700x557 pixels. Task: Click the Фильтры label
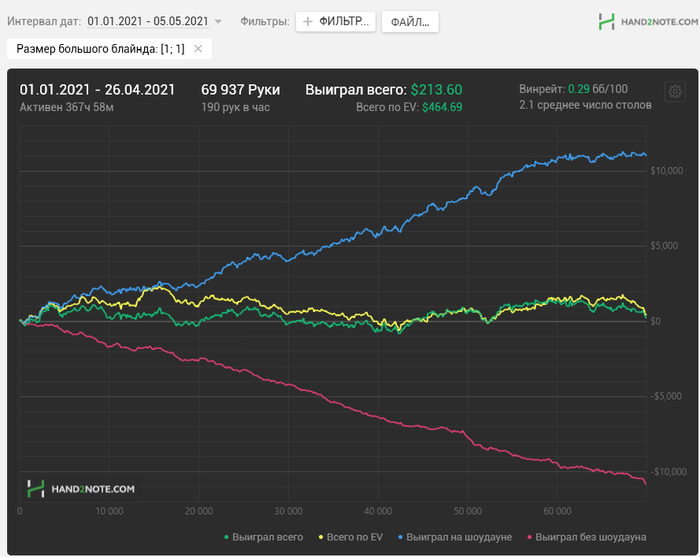pos(265,21)
